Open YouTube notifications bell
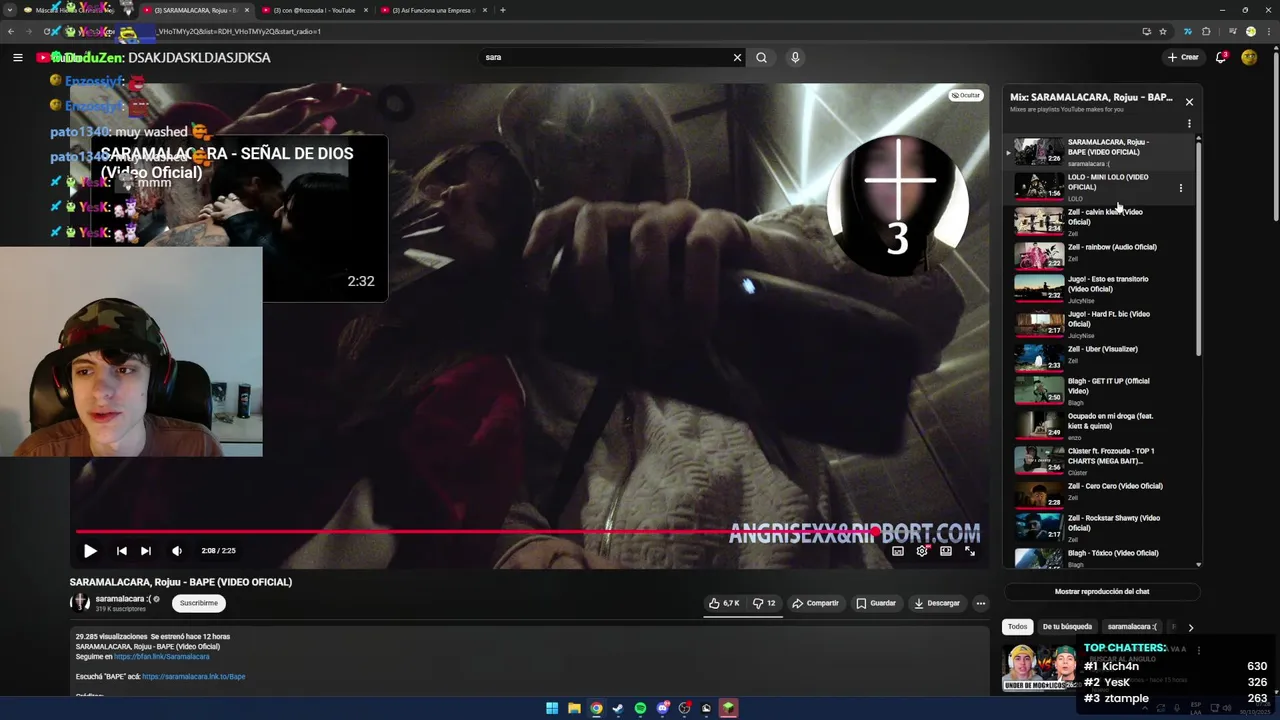This screenshot has width=1280, height=720. (x=1221, y=57)
